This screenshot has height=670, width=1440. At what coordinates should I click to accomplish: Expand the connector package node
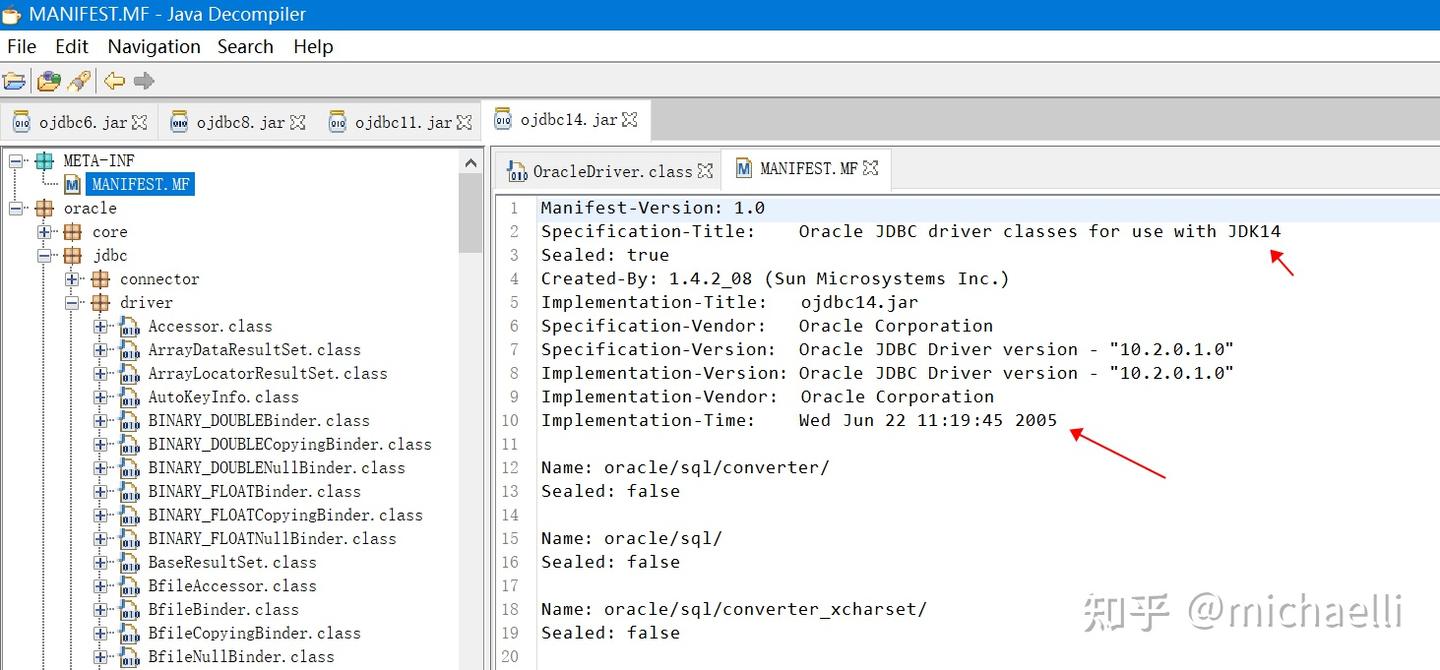click(x=71, y=279)
